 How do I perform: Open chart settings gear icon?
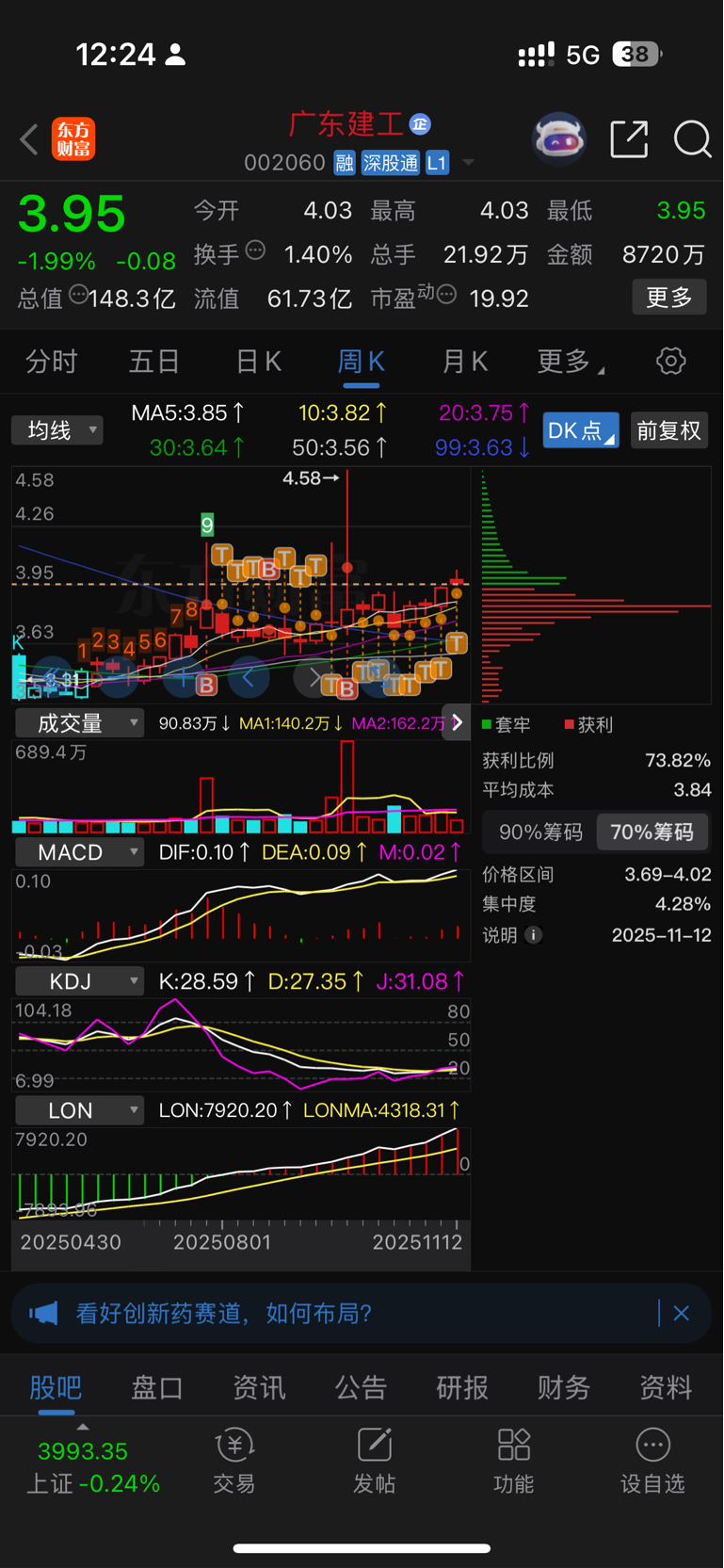coord(670,361)
